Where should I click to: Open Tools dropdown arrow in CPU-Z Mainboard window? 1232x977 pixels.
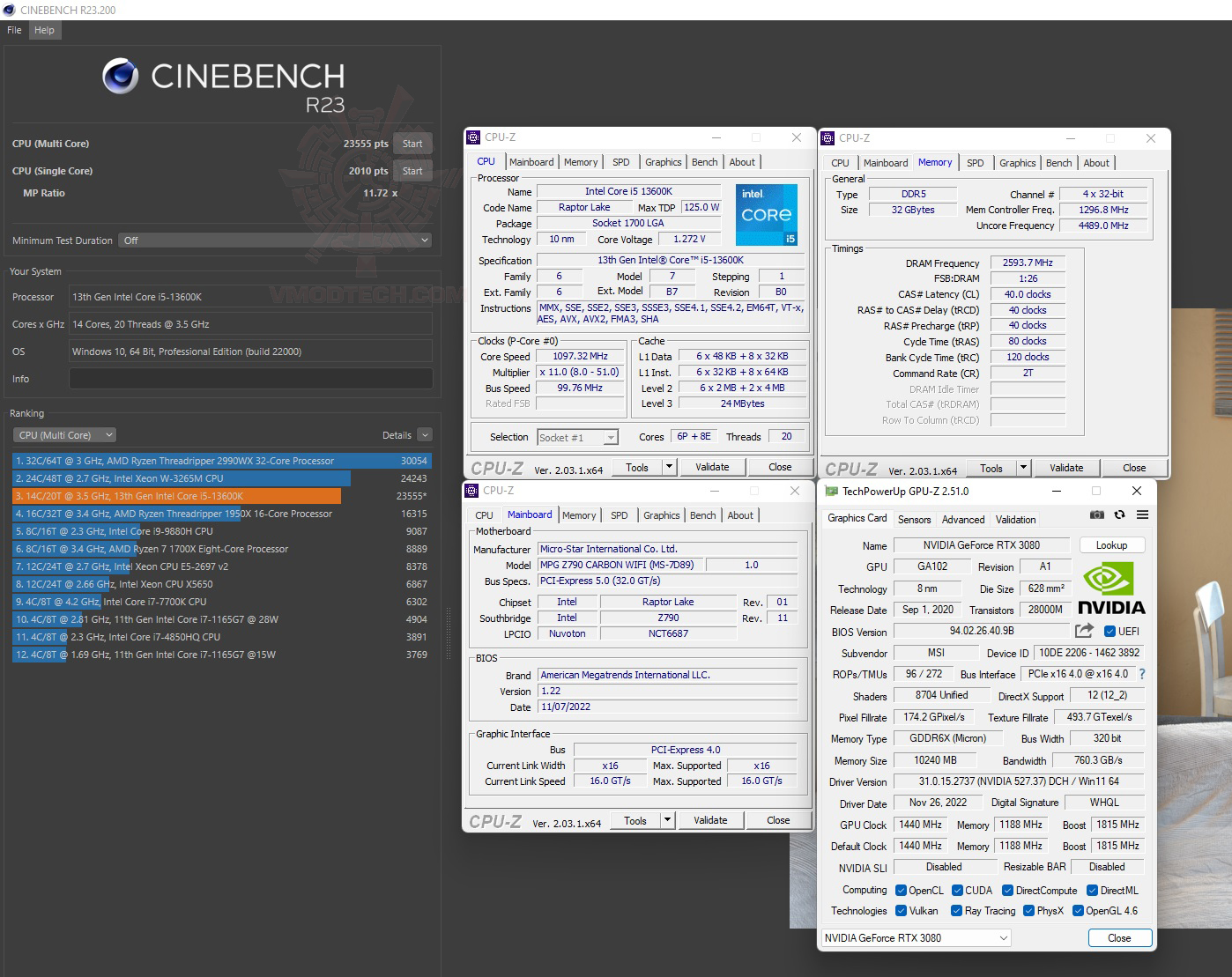tap(667, 820)
